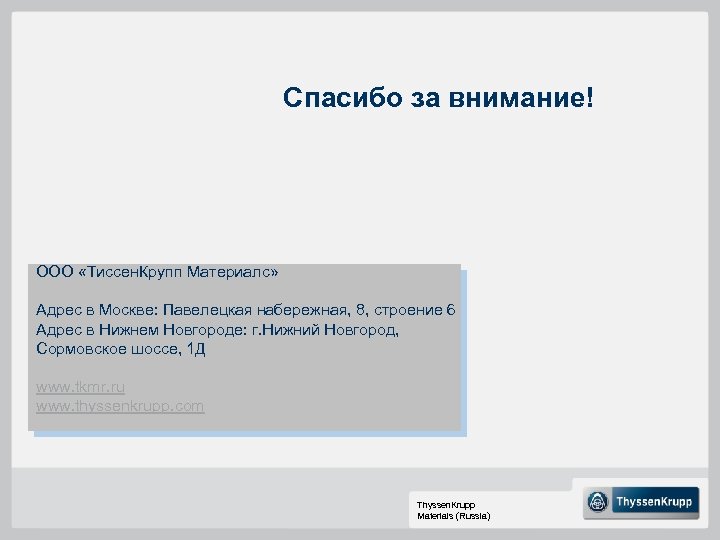
Task: Open the www.tkmr.ru link
Action: point(80,387)
